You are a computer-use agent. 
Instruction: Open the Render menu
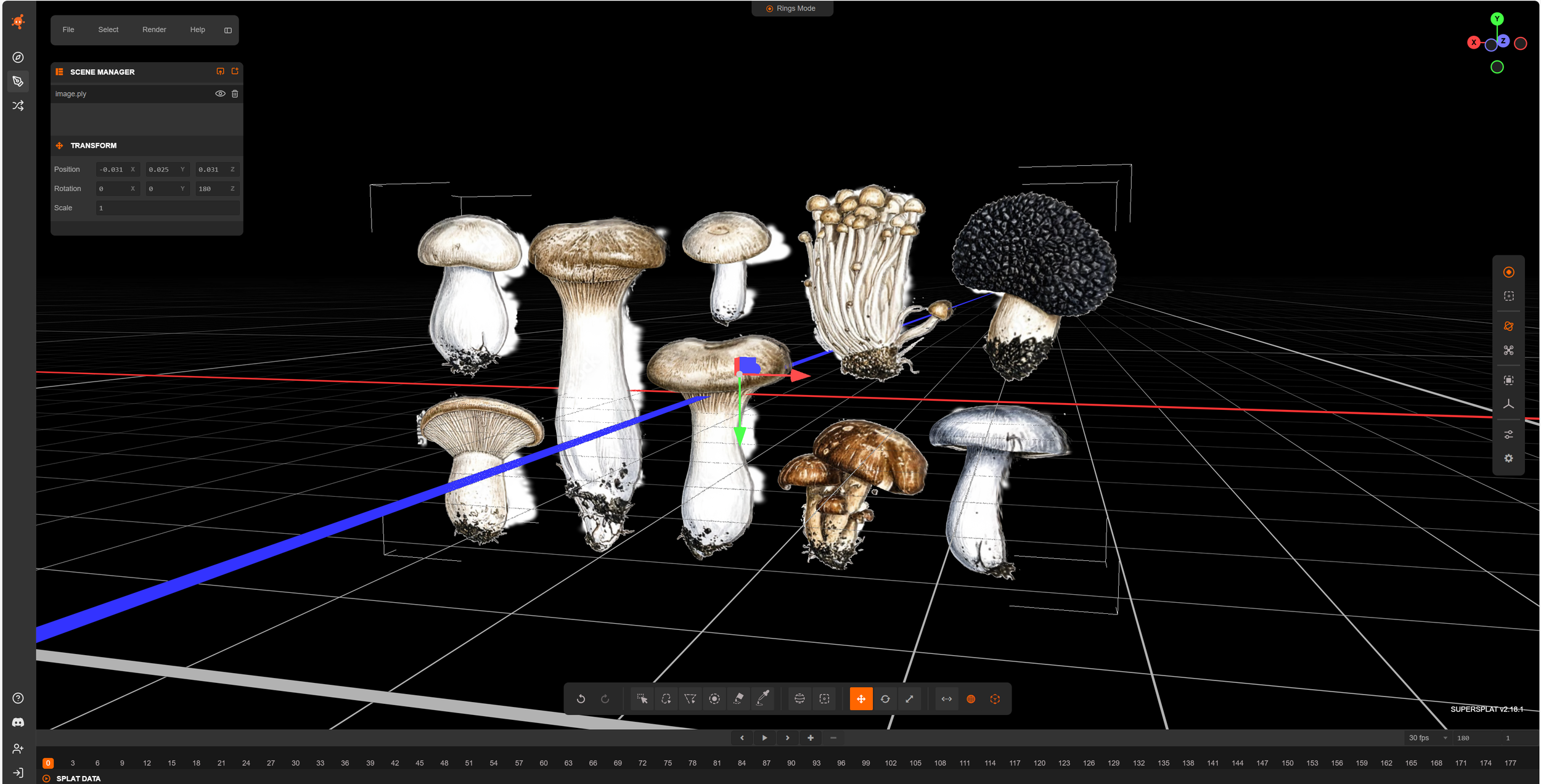tap(154, 30)
